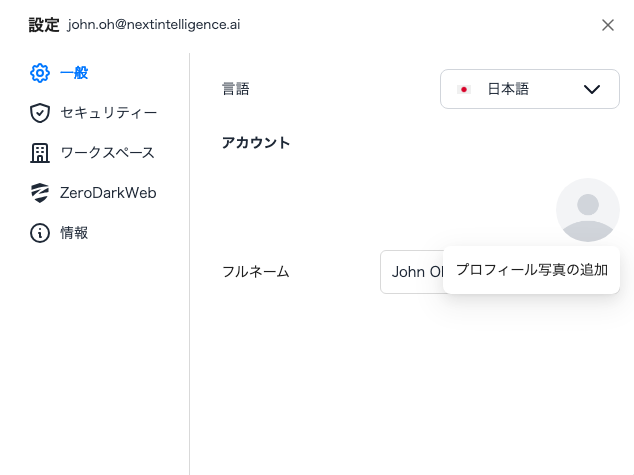
Task: Click the Japan flag in language selector
Action: [464, 89]
